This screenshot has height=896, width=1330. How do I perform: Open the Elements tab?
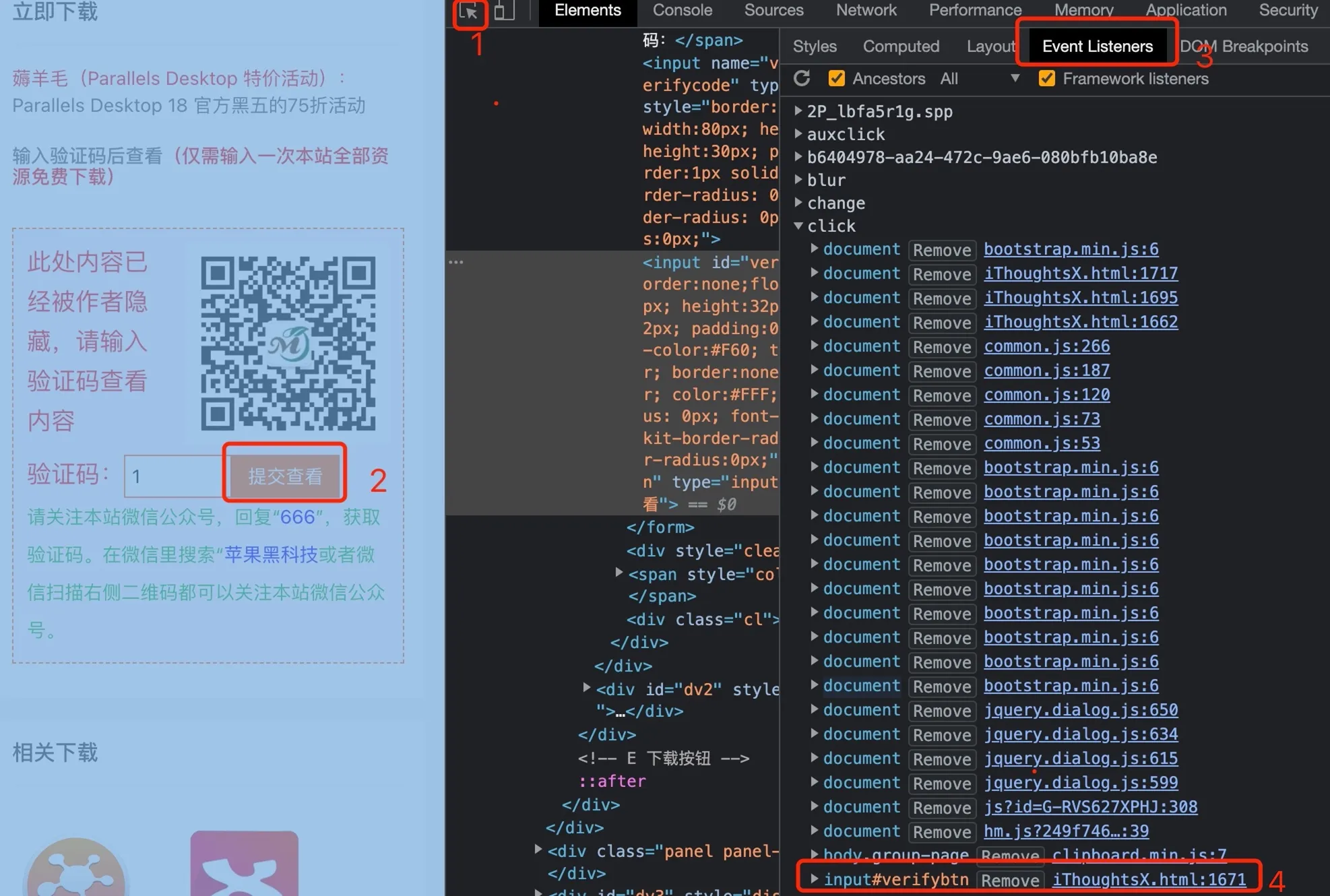pyautogui.click(x=588, y=10)
